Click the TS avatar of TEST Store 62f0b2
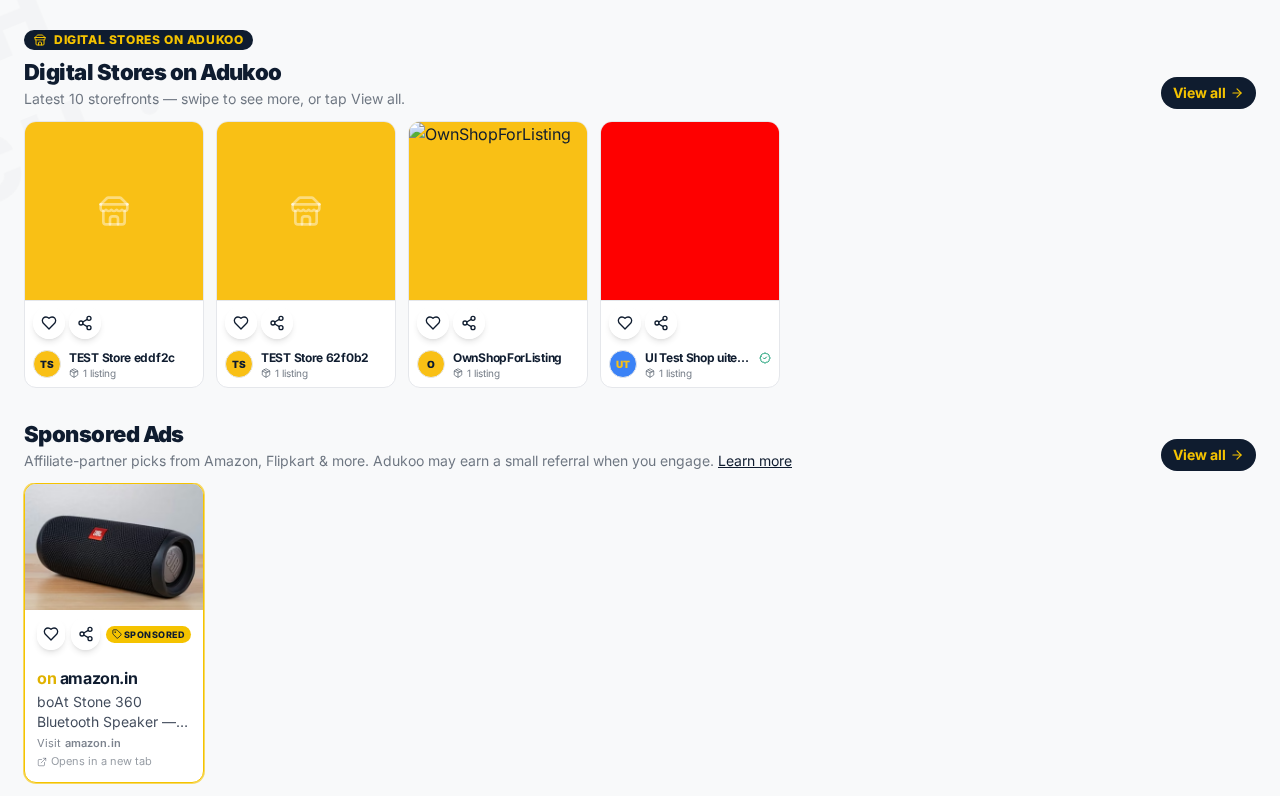Viewport: 1280px width, 796px height. (239, 364)
